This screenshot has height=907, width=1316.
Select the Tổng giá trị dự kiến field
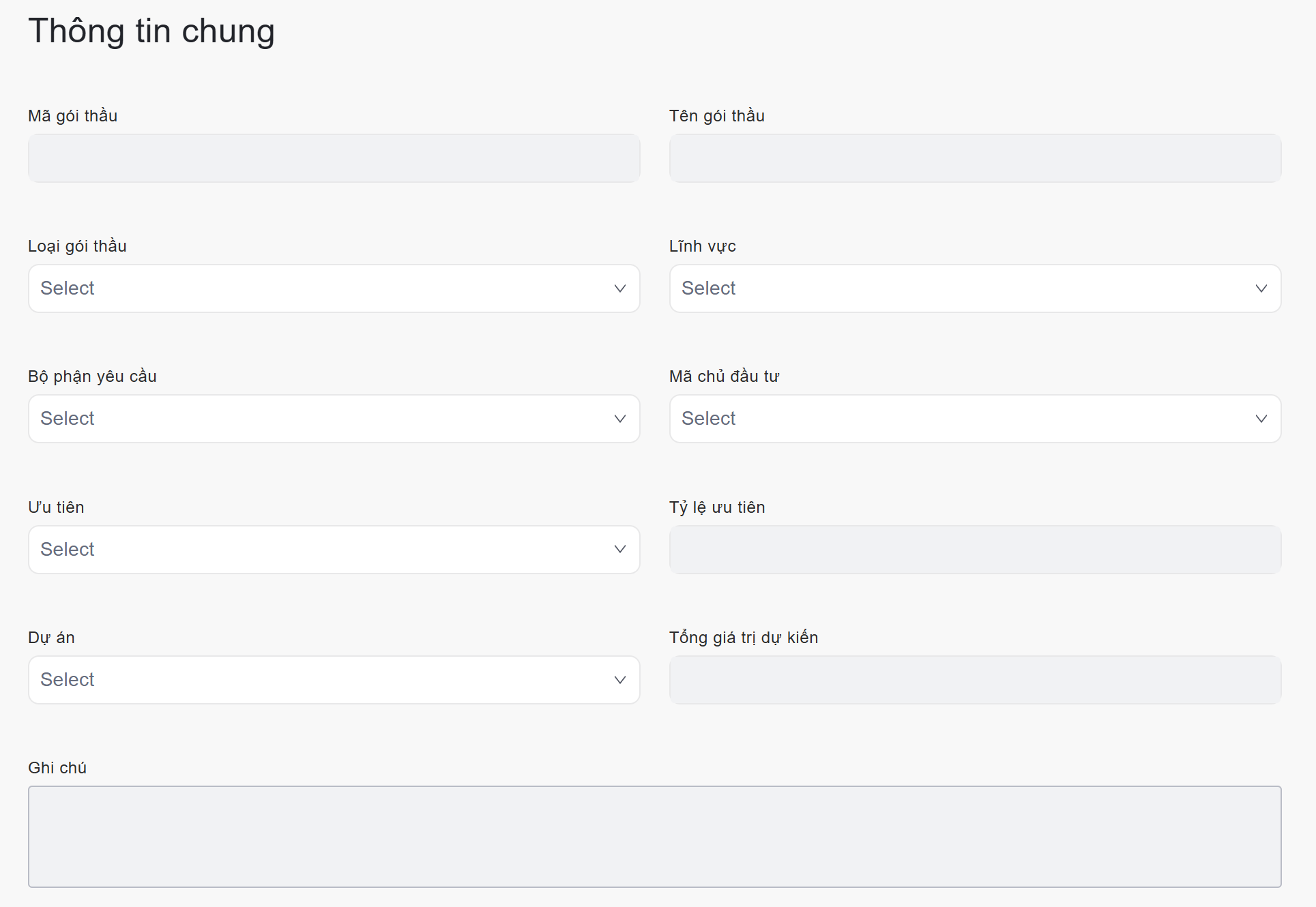coord(975,680)
